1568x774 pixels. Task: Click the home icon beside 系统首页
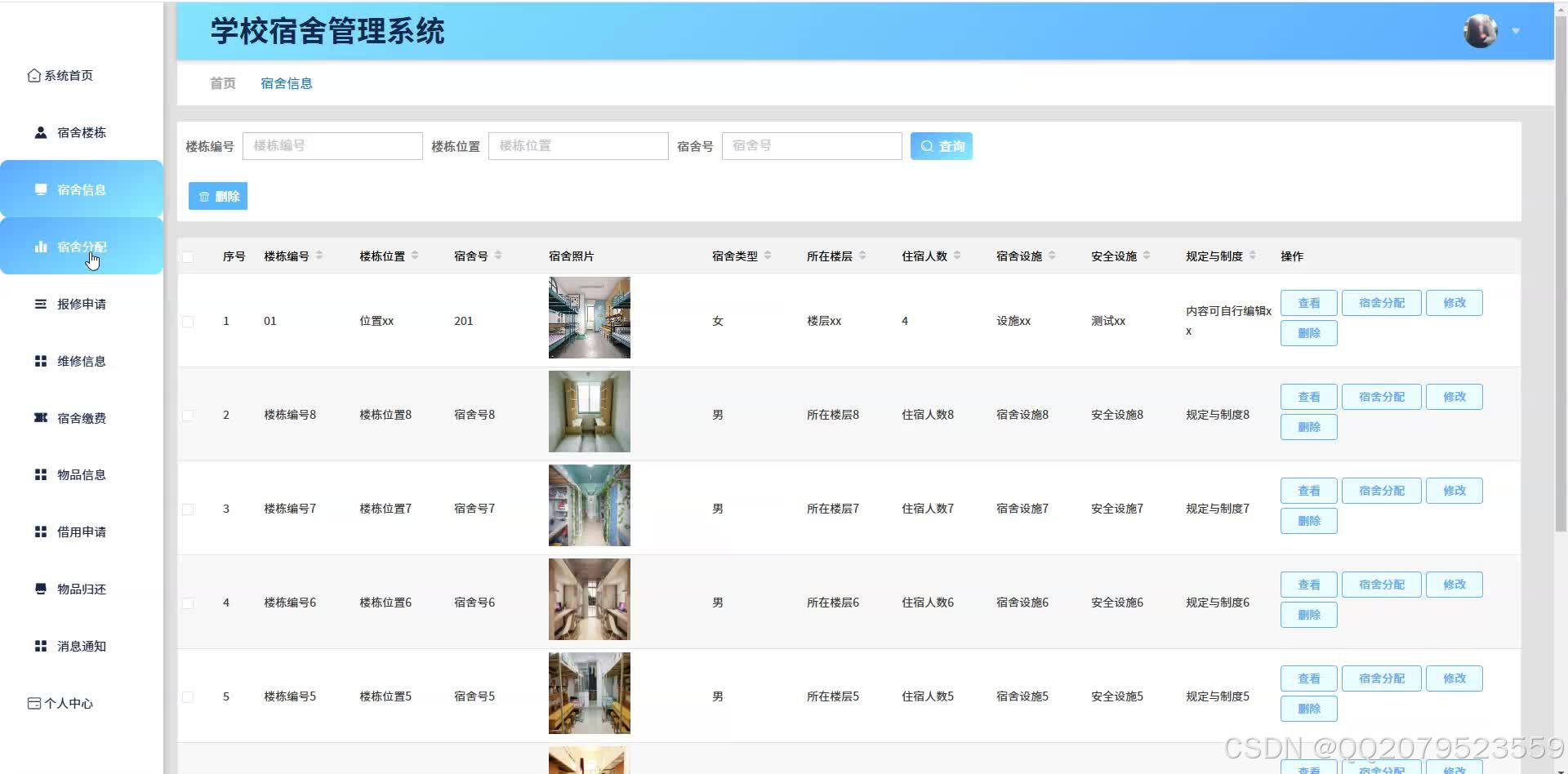34,75
